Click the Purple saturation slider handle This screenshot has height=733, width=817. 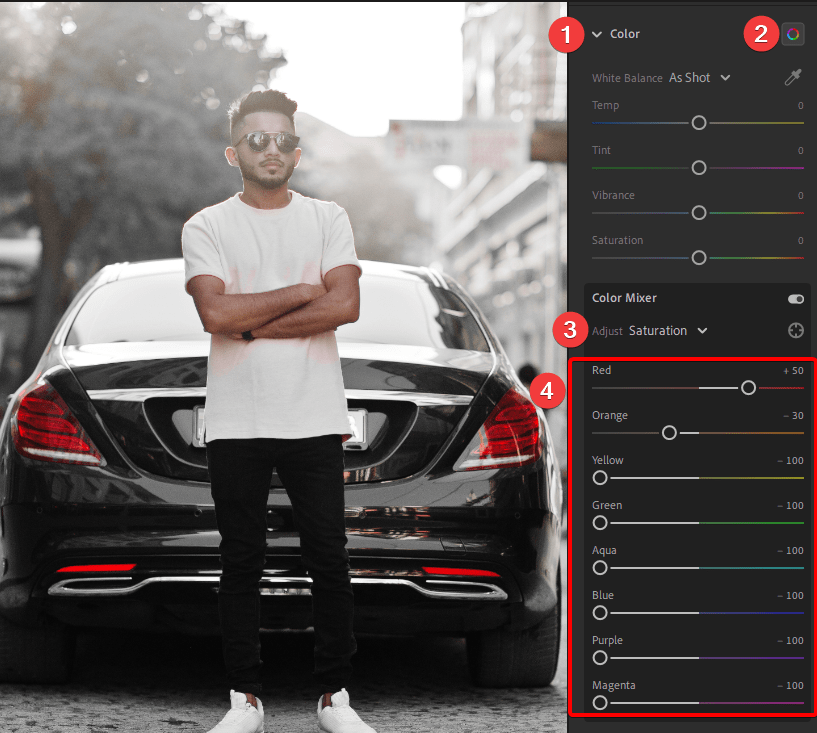(600, 657)
